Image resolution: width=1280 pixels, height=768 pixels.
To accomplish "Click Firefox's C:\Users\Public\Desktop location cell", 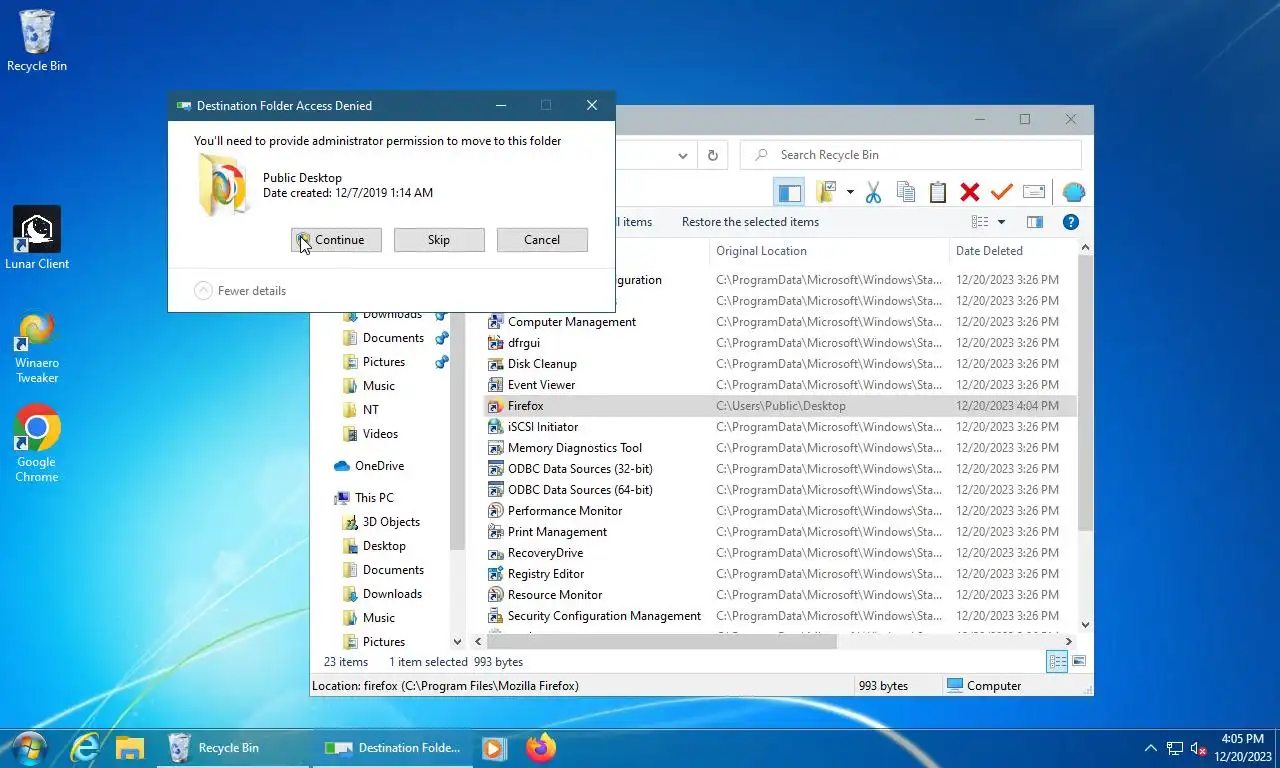I will click(x=781, y=406).
